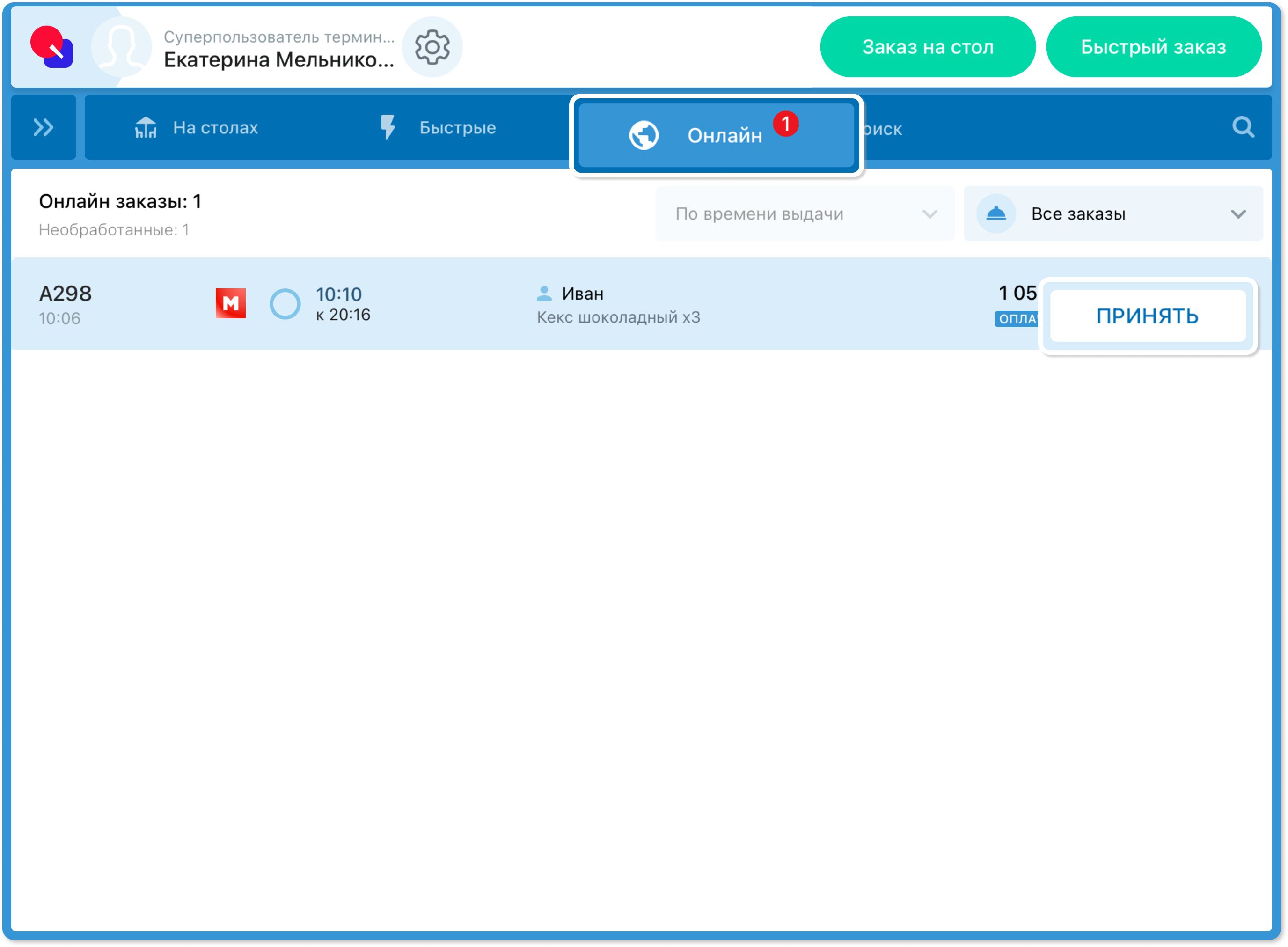This screenshot has width=1288, height=947.
Task: Click chevron arrow of Все заказы
Action: tap(1238, 214)
